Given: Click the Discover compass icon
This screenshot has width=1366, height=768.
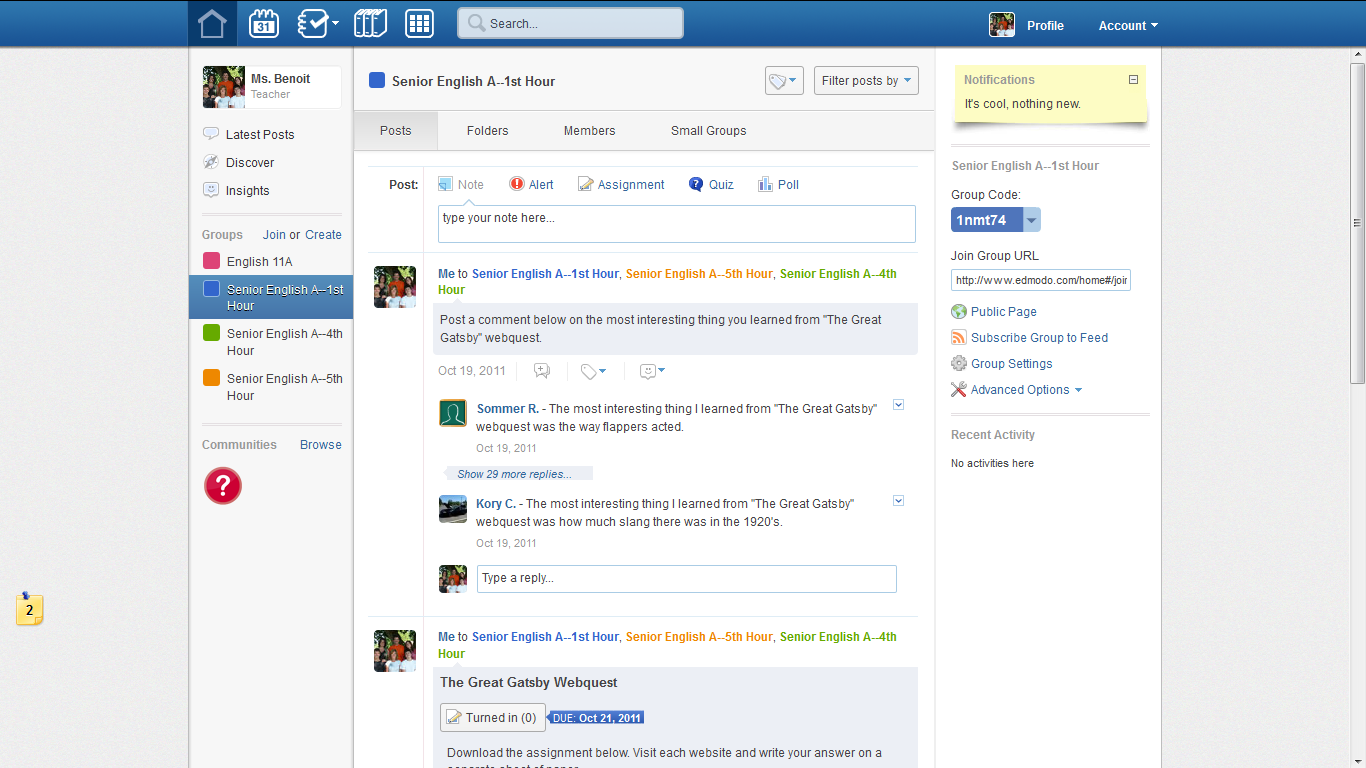Looking at the screenshot, I should [211, 162].
